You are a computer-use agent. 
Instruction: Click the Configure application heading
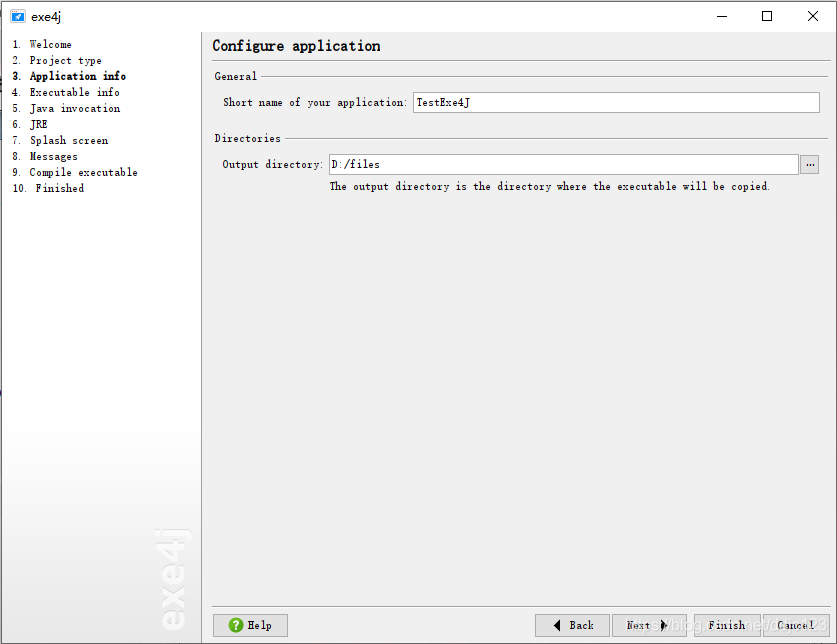point(296,46)
